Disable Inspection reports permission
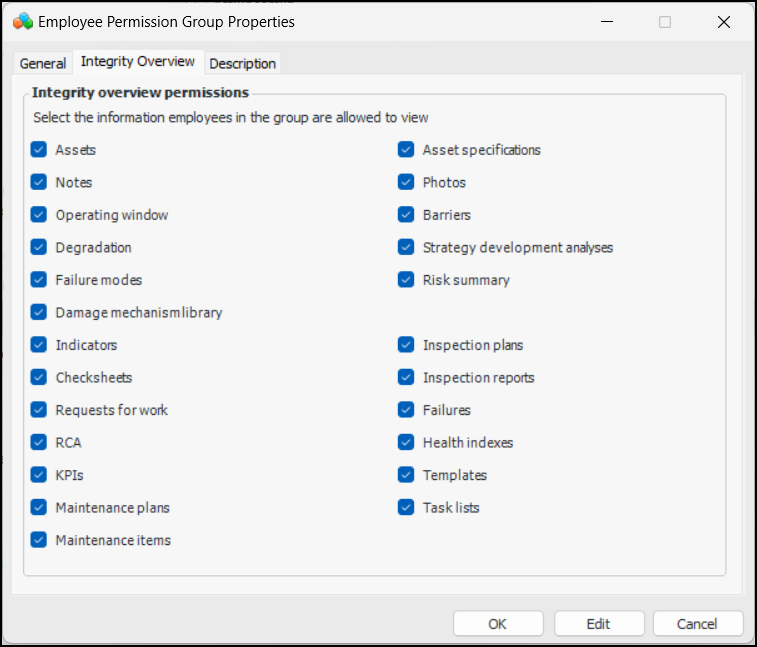The image size is (757, 647). click(406, 377)
